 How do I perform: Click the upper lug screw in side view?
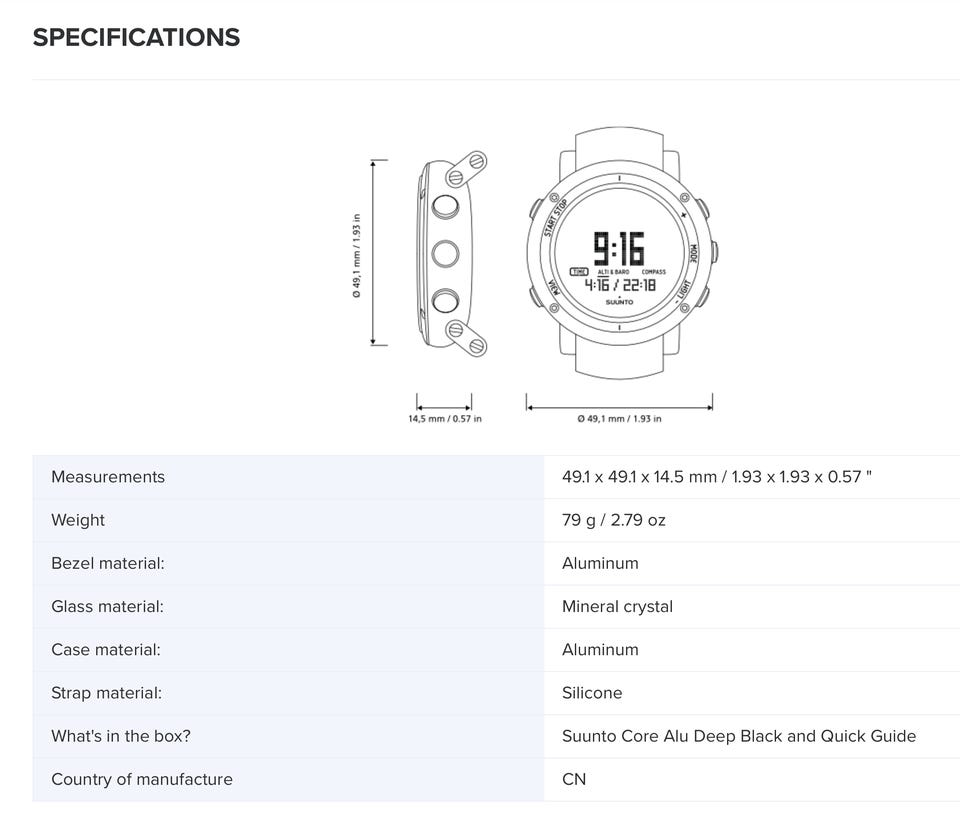coord(477,162)
